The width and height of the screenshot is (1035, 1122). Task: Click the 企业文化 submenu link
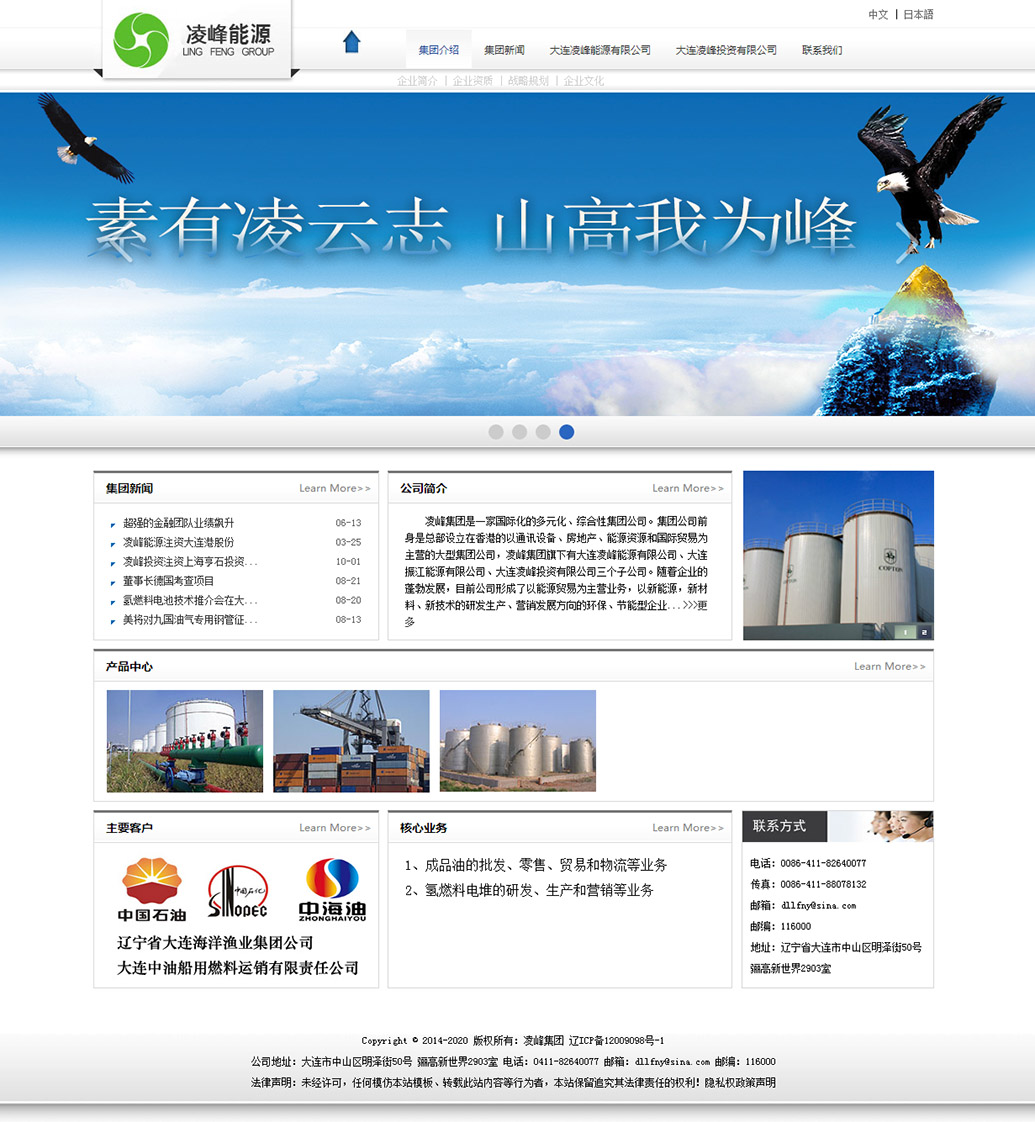(x=584, y=81)
